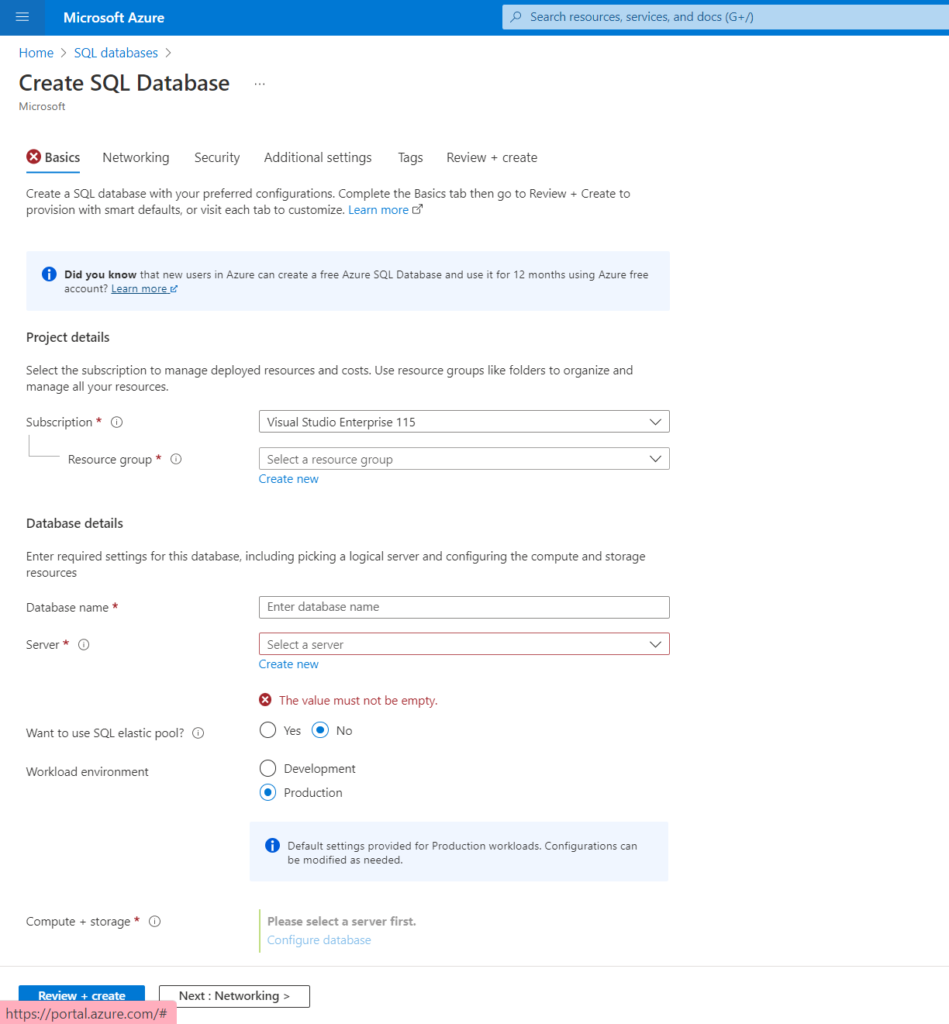Click the Server info icon
949x1024 pixels.
pyautogui.click(x=84, y=645)
